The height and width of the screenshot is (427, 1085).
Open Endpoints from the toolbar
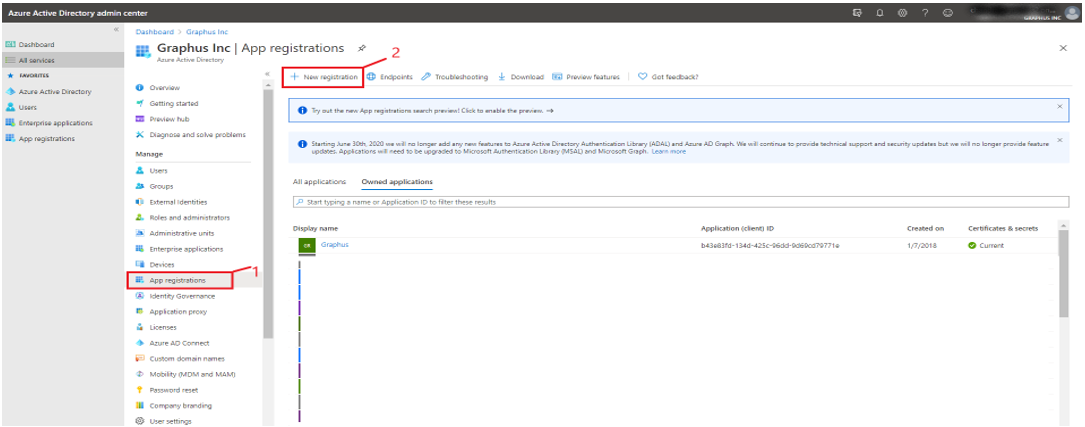(390, 77)
